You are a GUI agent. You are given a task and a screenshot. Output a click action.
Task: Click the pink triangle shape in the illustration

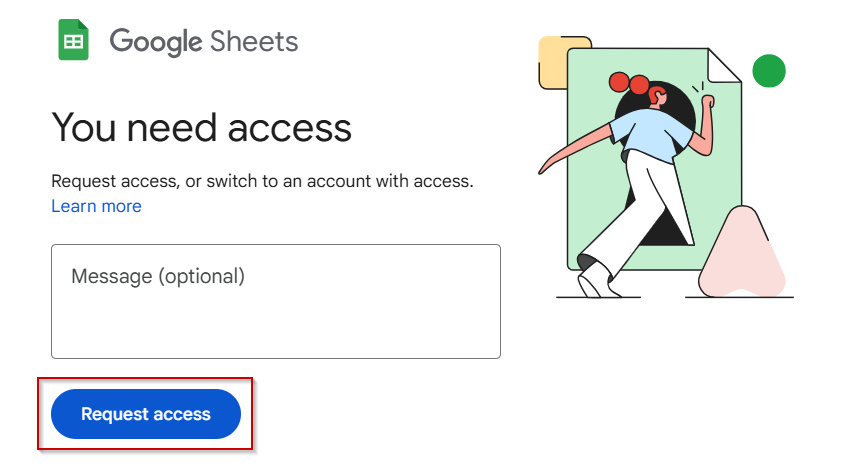click(742, 255)
